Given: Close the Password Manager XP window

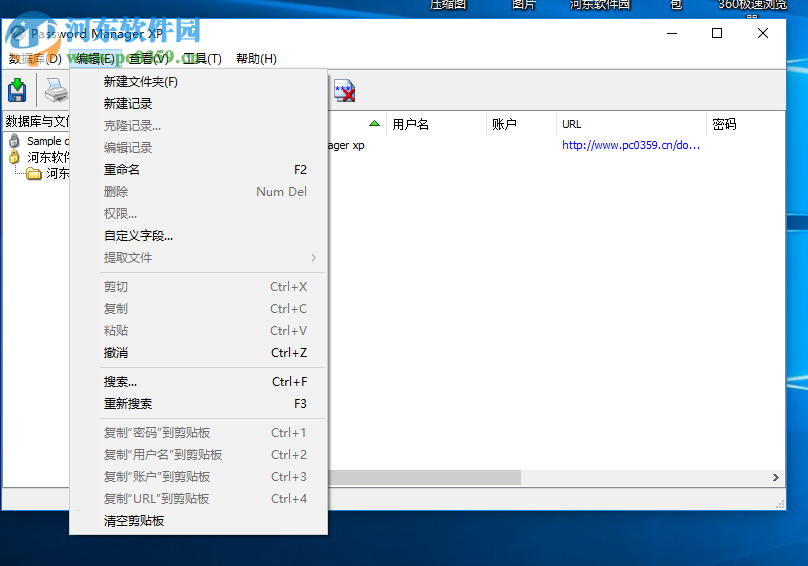Looking at the screenshot, I should (x=763, y=34).
